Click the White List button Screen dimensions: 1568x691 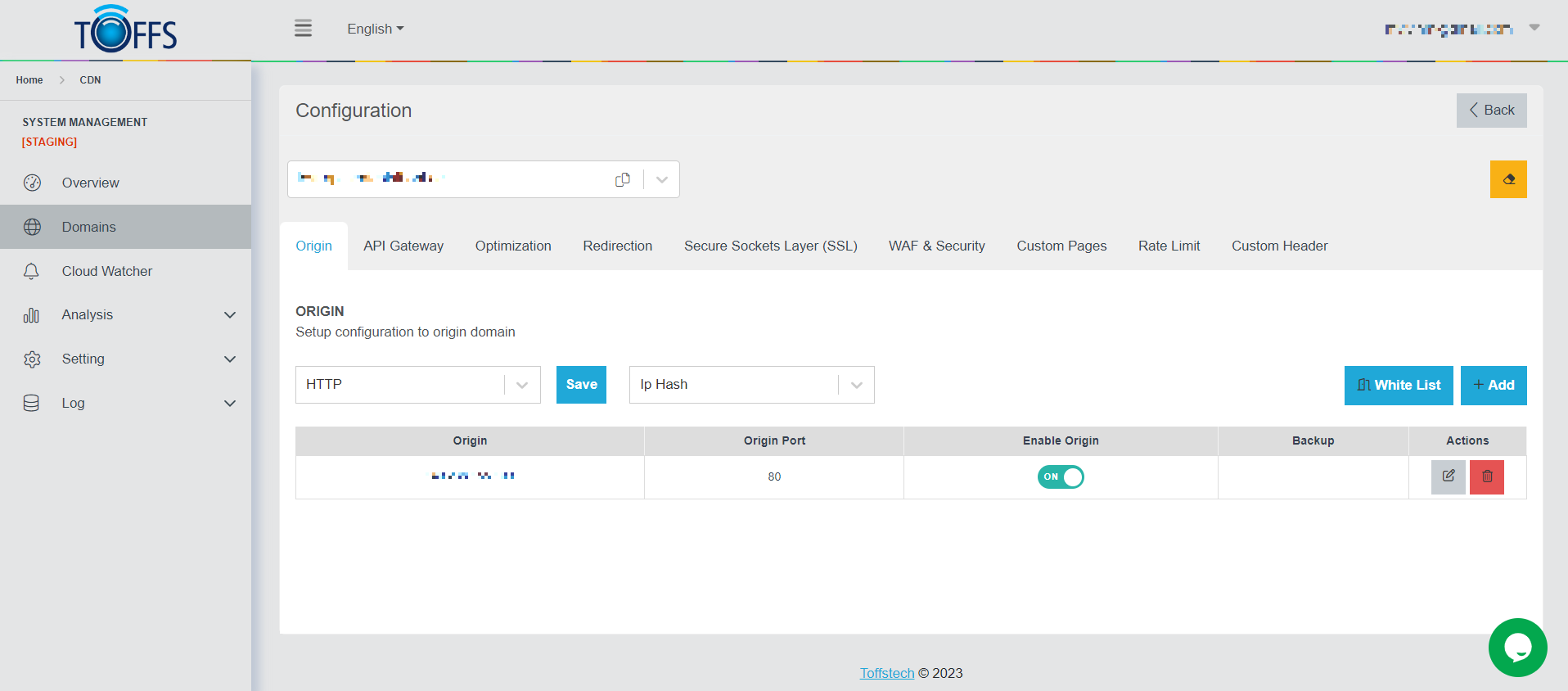[x=1398, y=386]
